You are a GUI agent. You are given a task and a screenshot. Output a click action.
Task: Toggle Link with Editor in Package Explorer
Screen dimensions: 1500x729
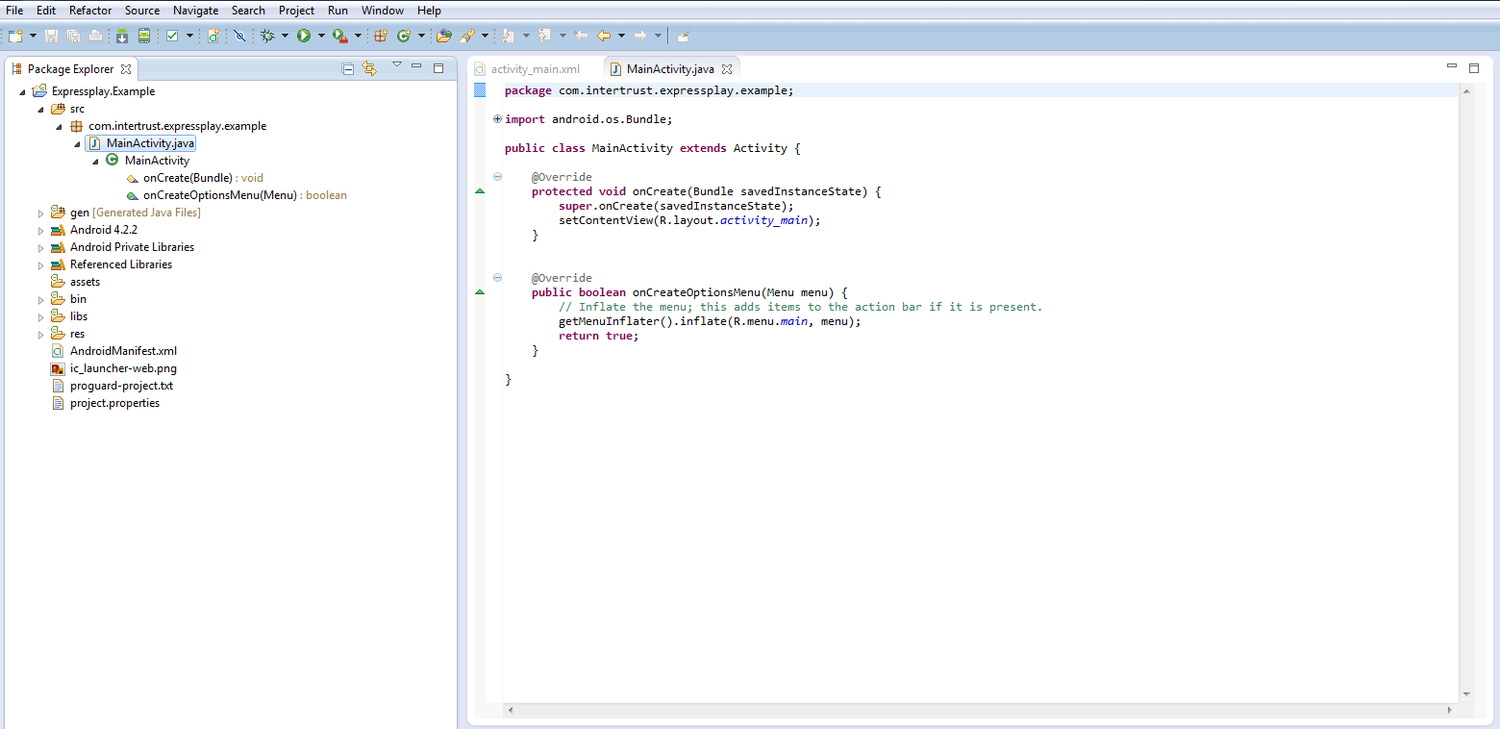pyautogui.click(x=369, y=69)
